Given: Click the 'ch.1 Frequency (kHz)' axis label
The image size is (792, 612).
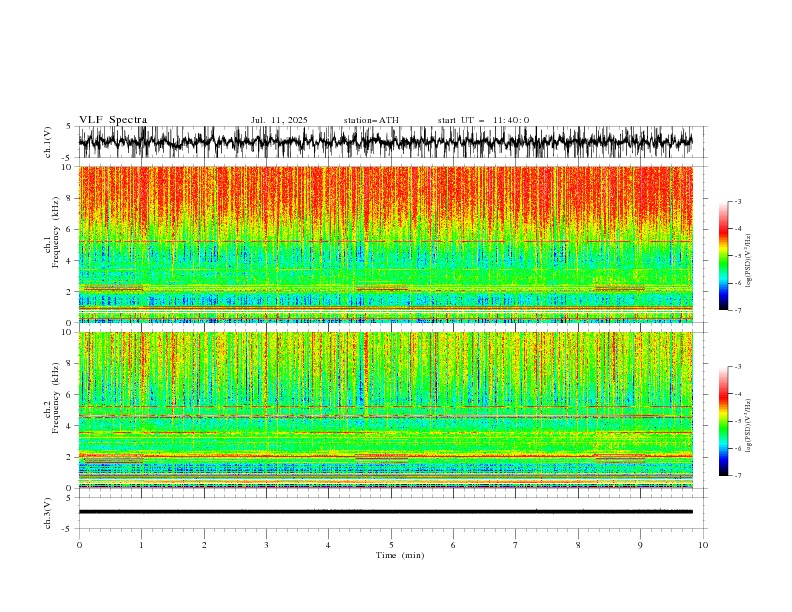Looking at the screenshot, I should coord(52,233).
